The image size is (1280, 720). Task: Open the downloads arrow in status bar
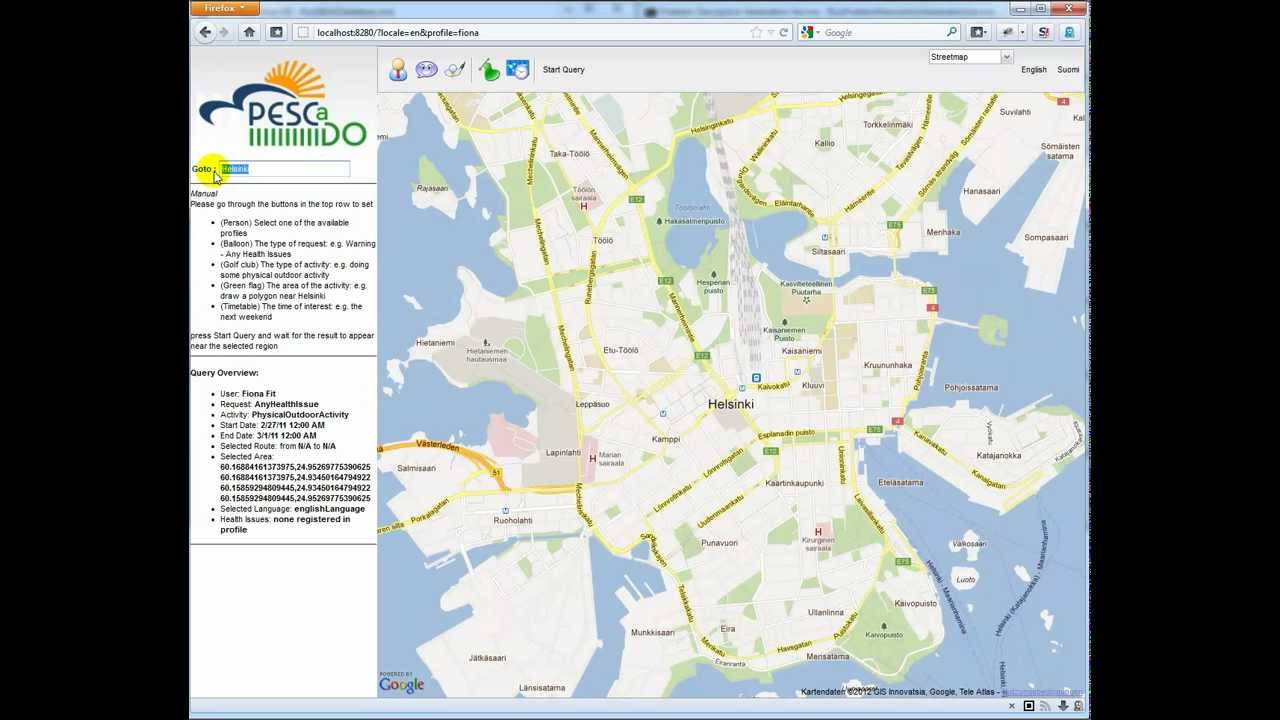[x=1062, y=707]
